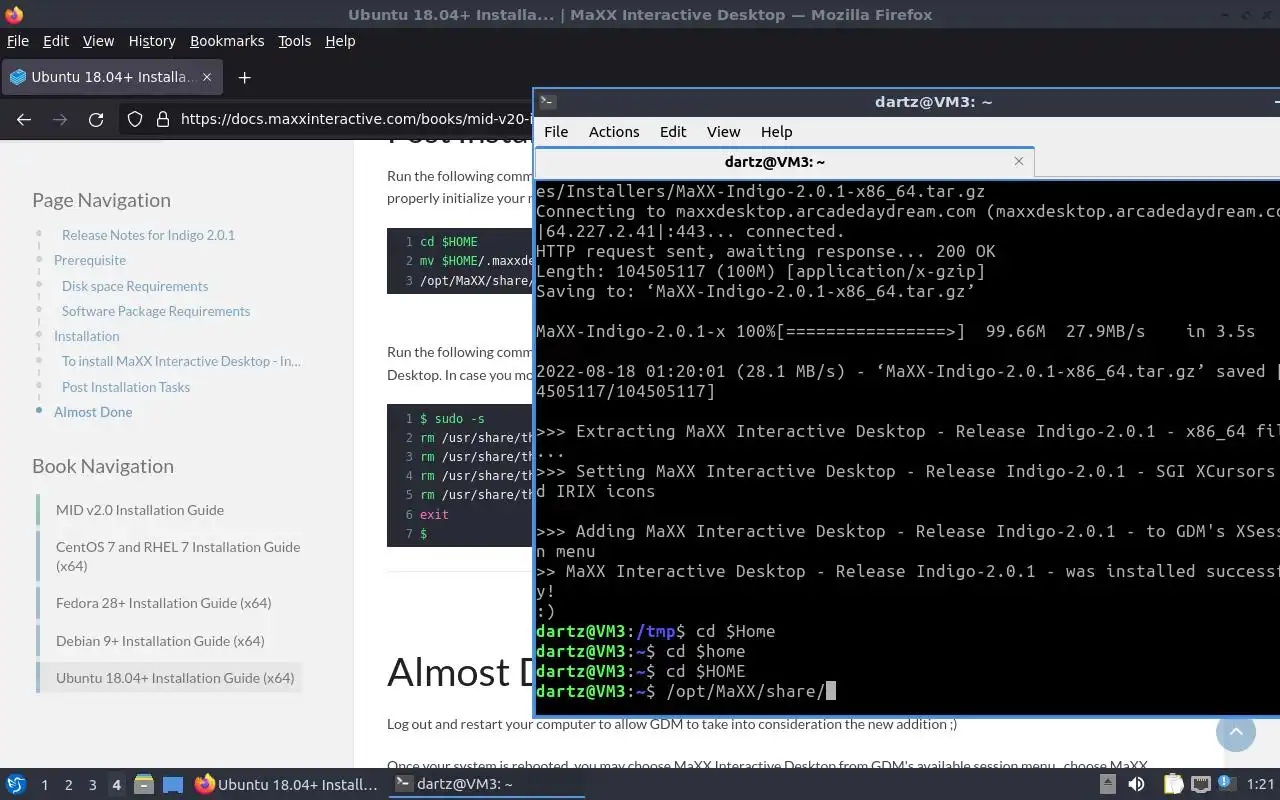
Task: Switch to virtual desktop 3
Action: (92, 785)
